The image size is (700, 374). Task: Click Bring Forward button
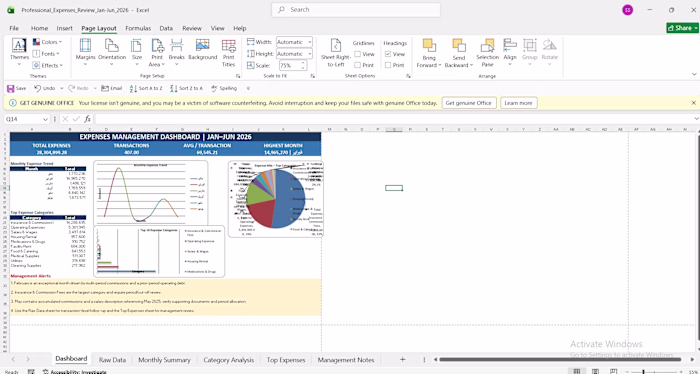429,53
